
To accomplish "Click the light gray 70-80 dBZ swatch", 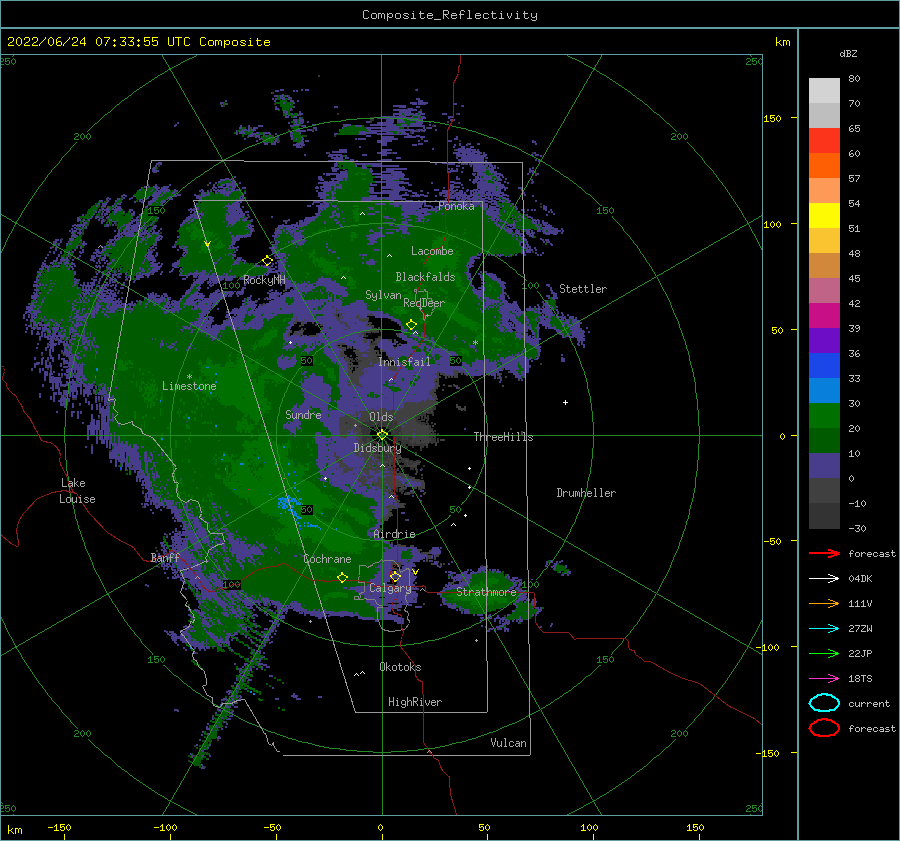I will 824,90.
